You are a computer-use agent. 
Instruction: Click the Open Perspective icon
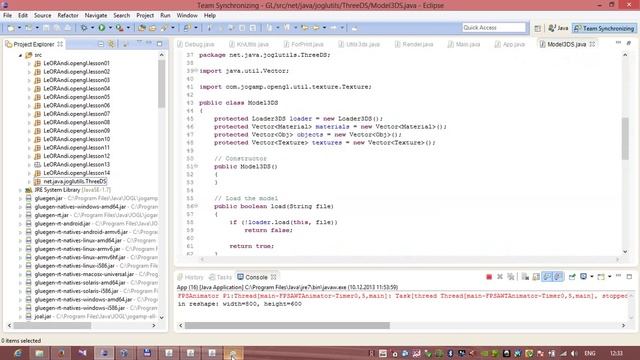point(538,28)
